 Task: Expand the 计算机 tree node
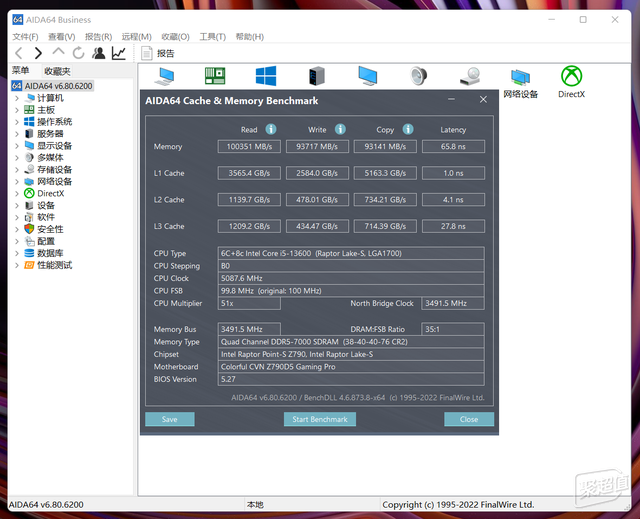pyautogui.click(x=17, y=98)
